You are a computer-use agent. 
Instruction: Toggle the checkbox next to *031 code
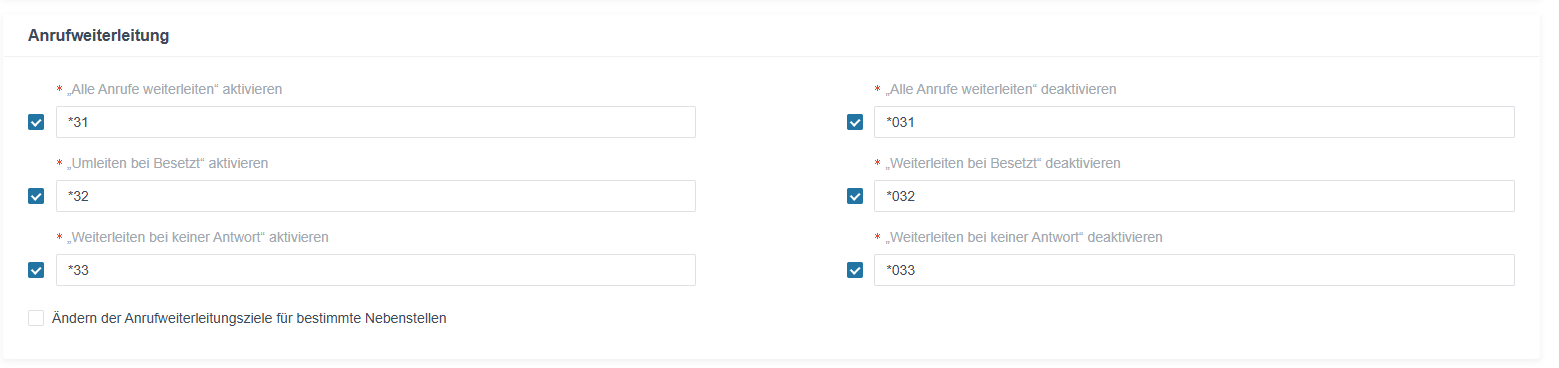tap(855, 122)
